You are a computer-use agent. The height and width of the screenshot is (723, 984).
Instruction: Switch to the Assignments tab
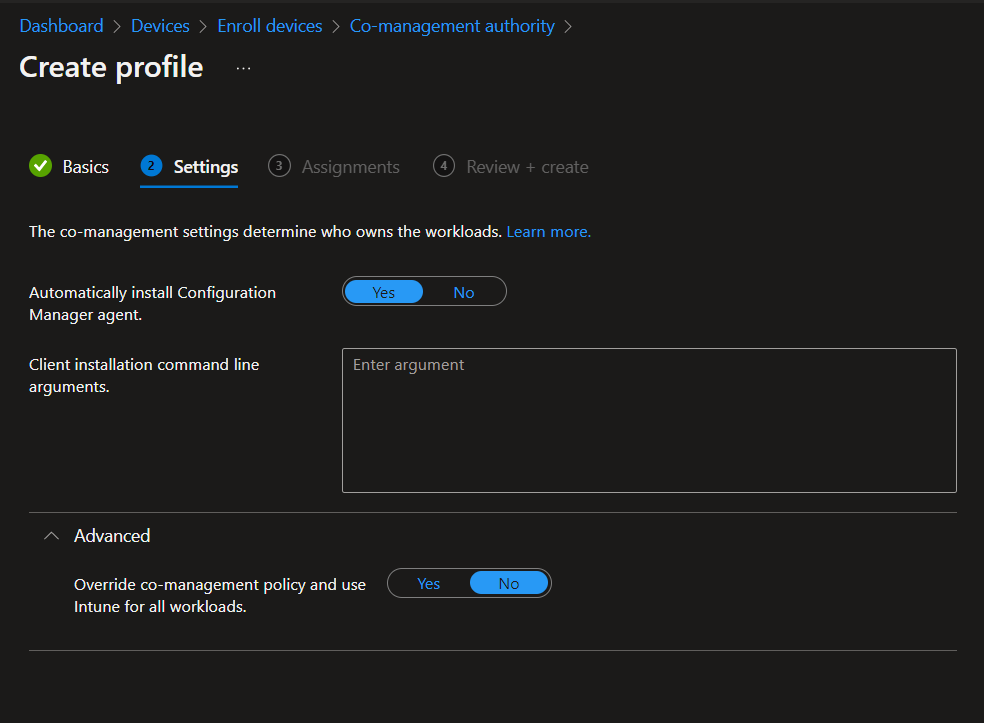pos(350,167)
